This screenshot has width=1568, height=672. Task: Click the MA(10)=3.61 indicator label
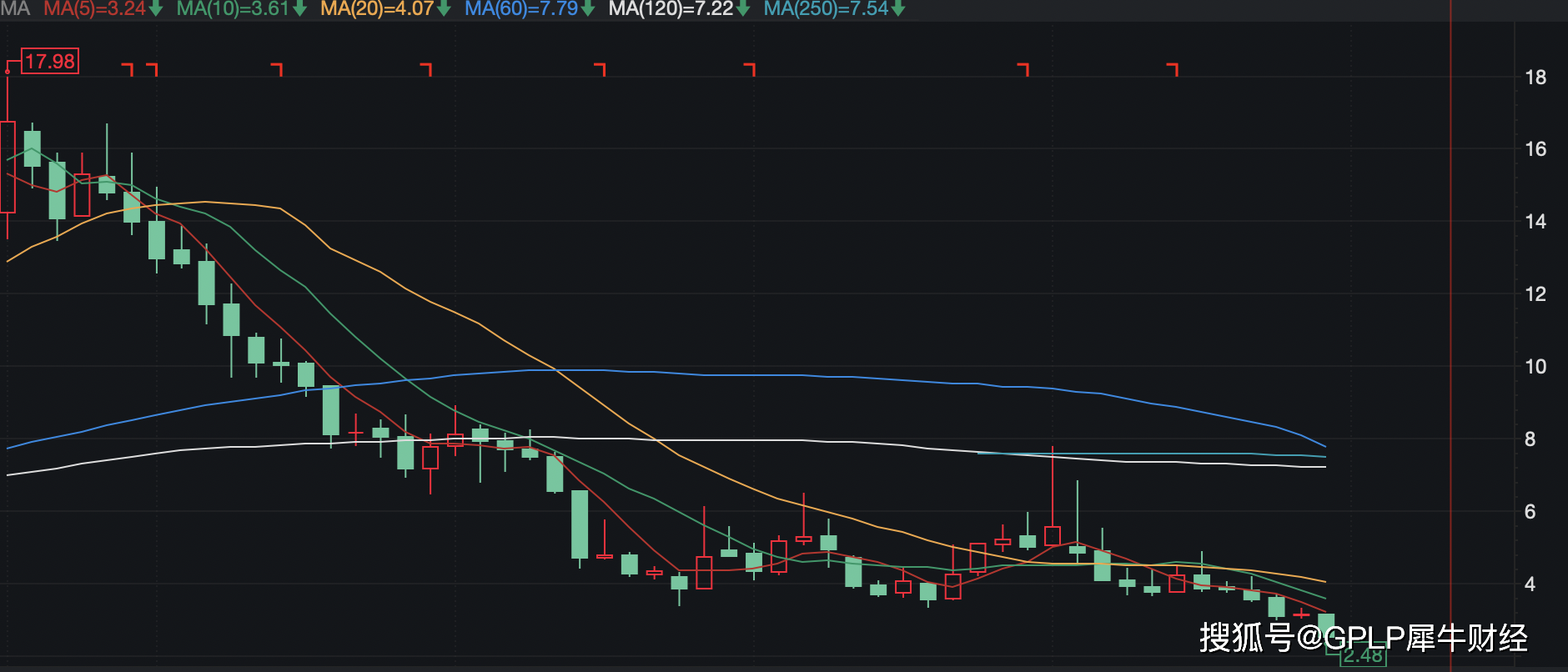coord(233,9)
